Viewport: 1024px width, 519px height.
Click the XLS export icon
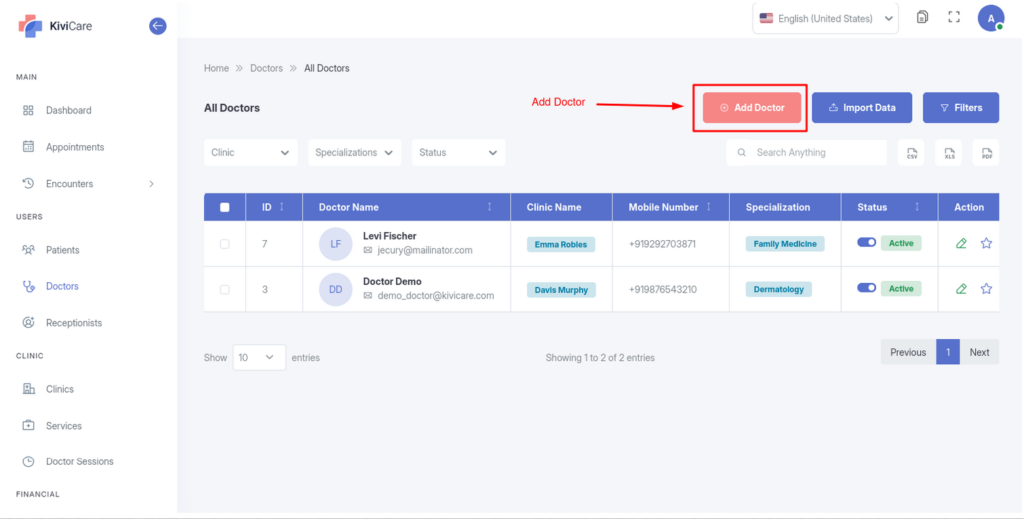(948, 153)
